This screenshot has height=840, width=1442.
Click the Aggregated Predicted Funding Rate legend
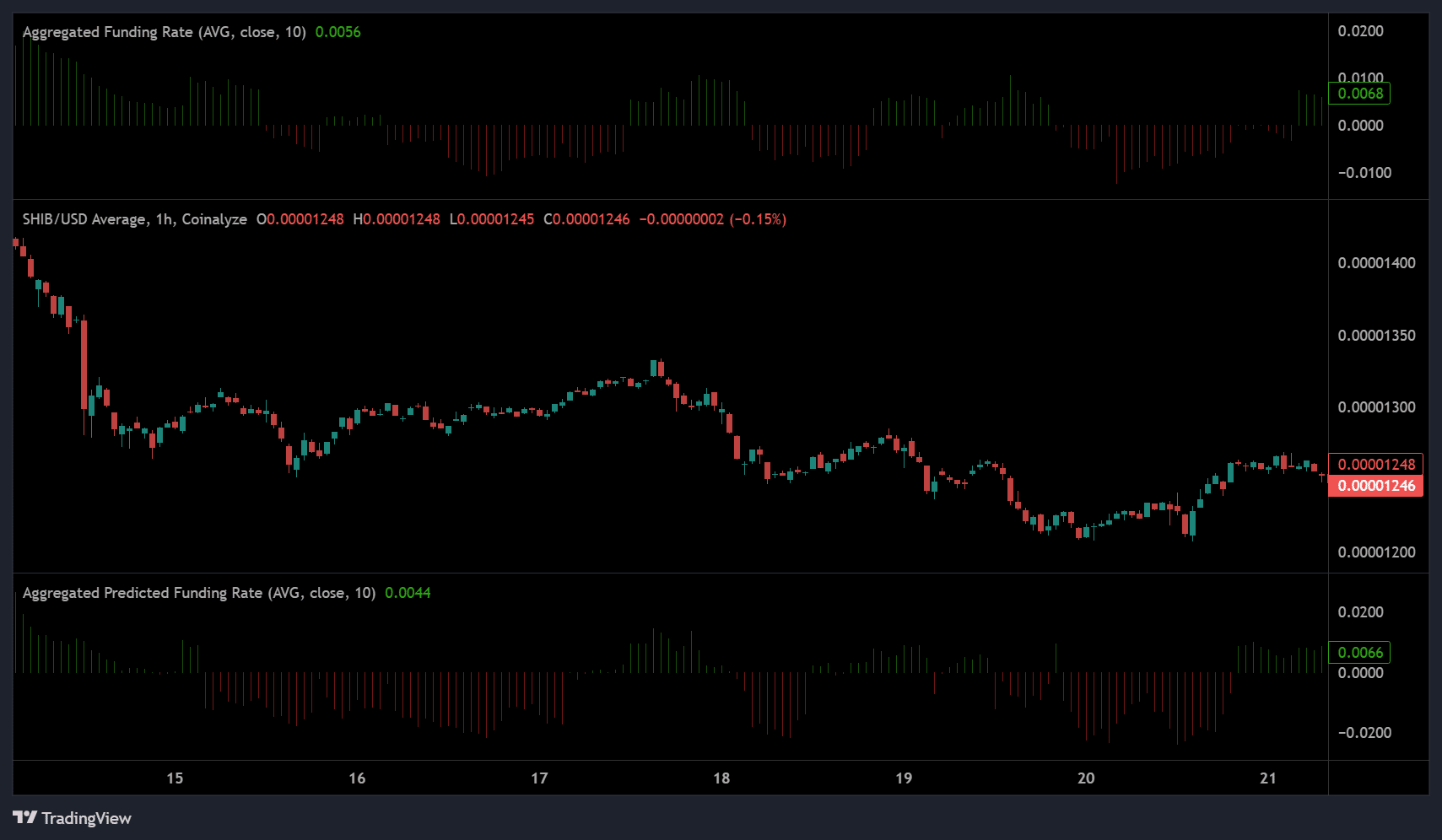198,593
